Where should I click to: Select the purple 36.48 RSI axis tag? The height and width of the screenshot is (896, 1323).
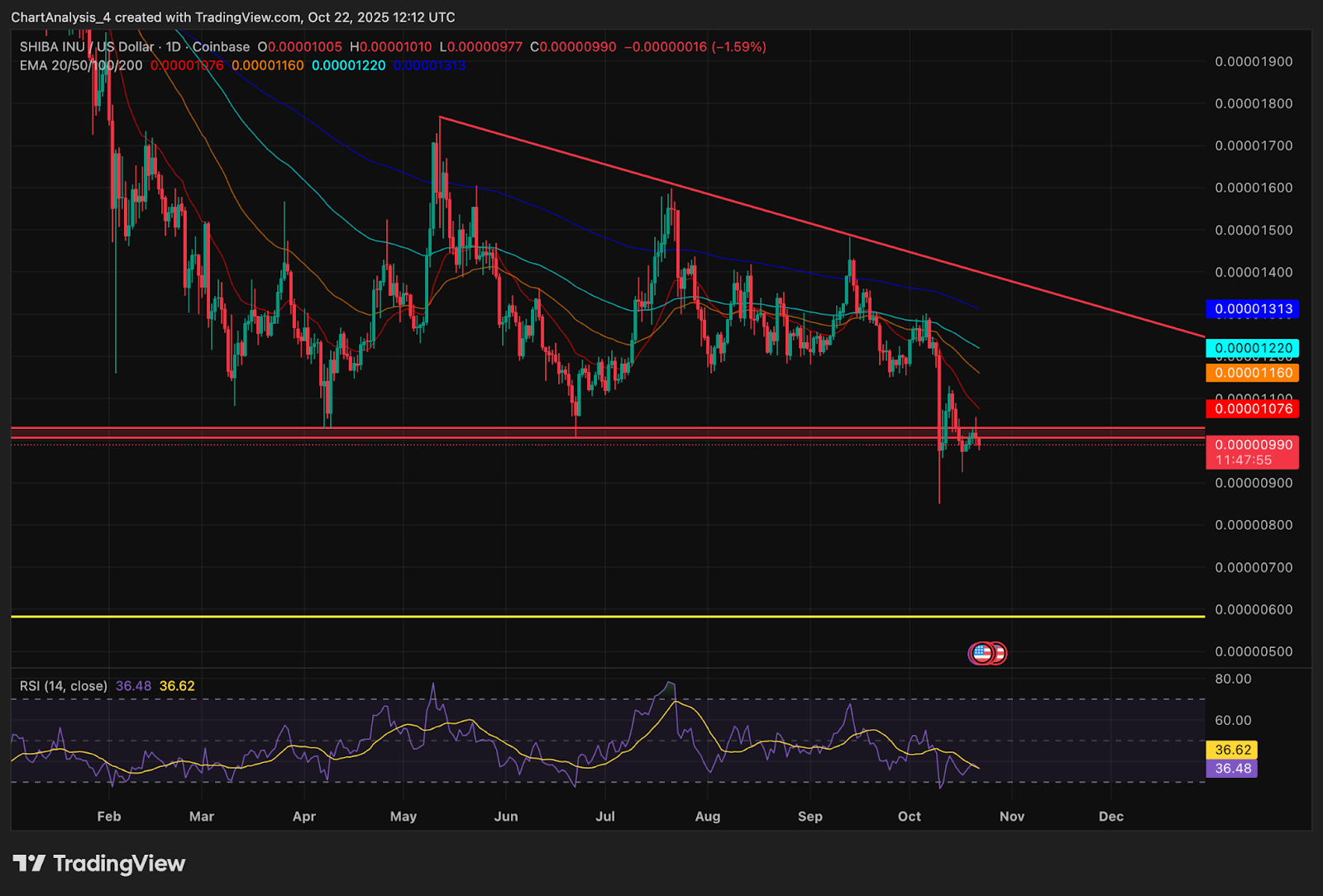pyautogui.click(x=1232, y=769)
